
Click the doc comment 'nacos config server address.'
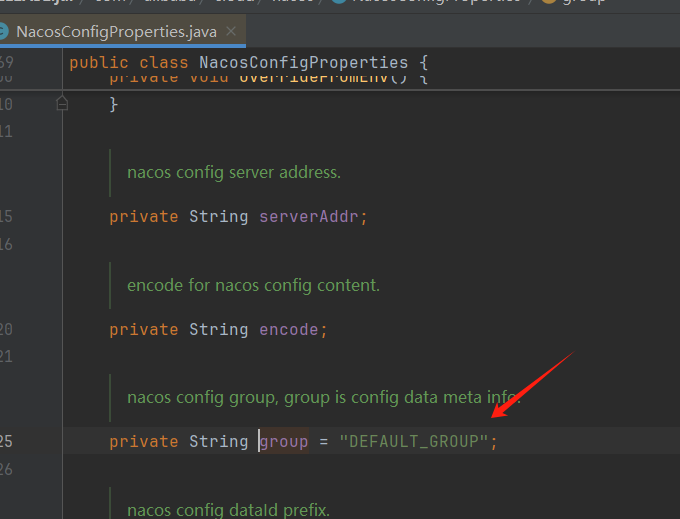coord(234,173)
